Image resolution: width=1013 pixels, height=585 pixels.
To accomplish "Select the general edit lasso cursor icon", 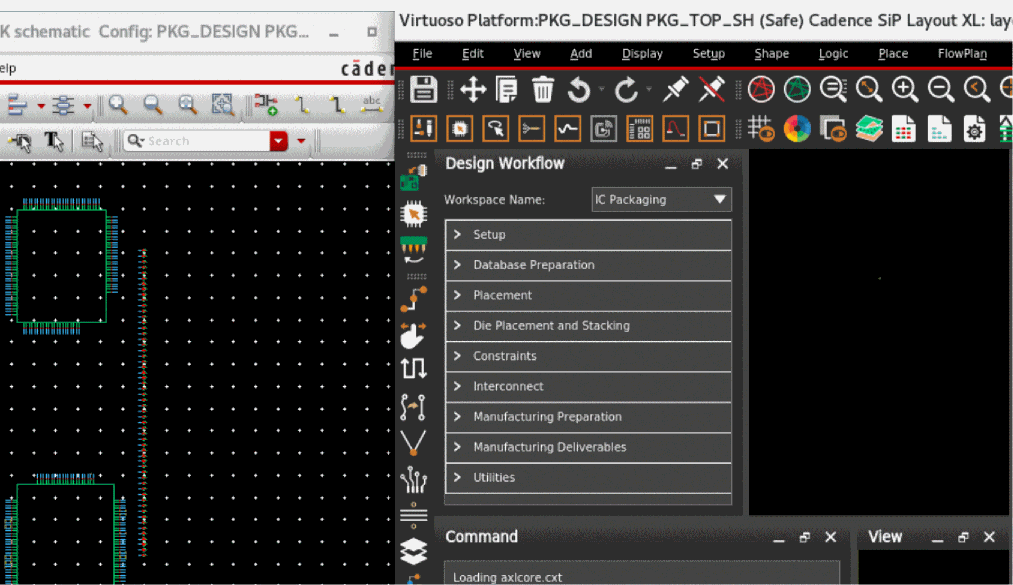I will [x=496, y=129].
